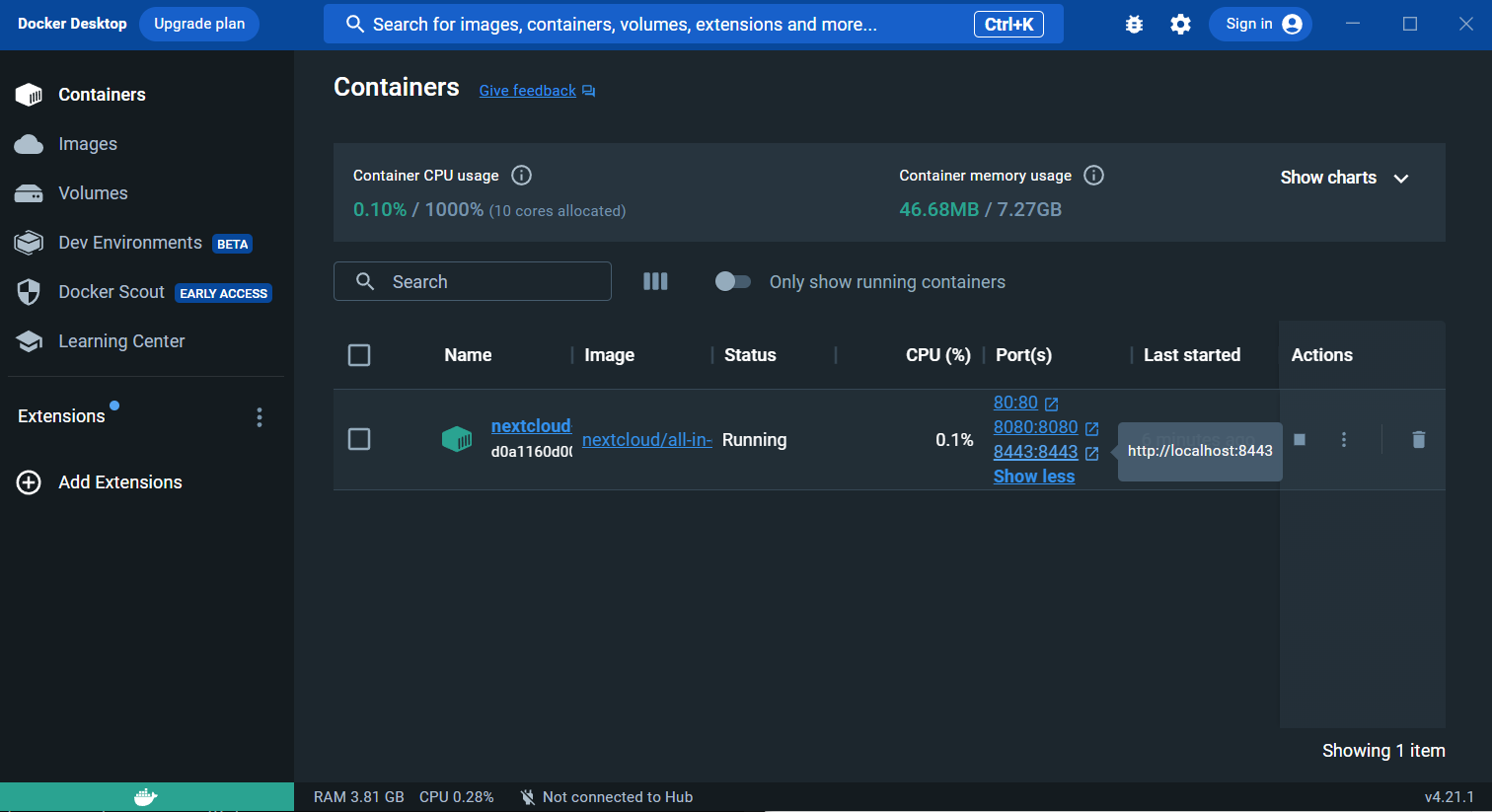Select the nextcloud container row checkbox
Image resolution: width=1492 pixels, height=812 pixels.
pyautogui.click(x=359, y=439)
